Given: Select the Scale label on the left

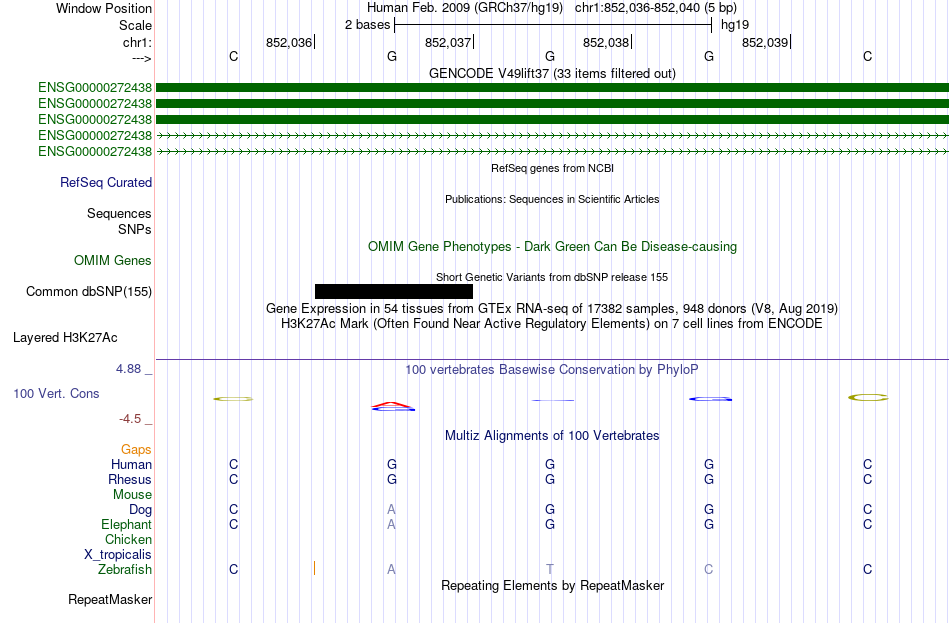Looking at the screenshot, I should tap(135, 25).
